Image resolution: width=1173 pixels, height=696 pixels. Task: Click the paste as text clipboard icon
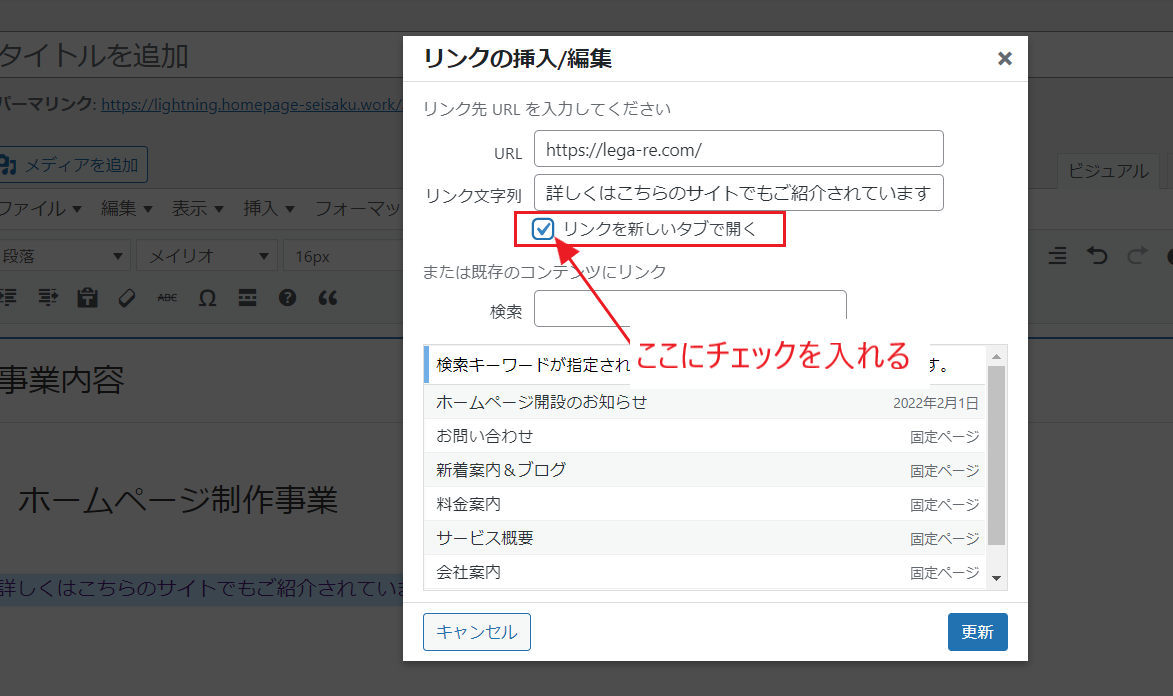[x=87, y=298]
